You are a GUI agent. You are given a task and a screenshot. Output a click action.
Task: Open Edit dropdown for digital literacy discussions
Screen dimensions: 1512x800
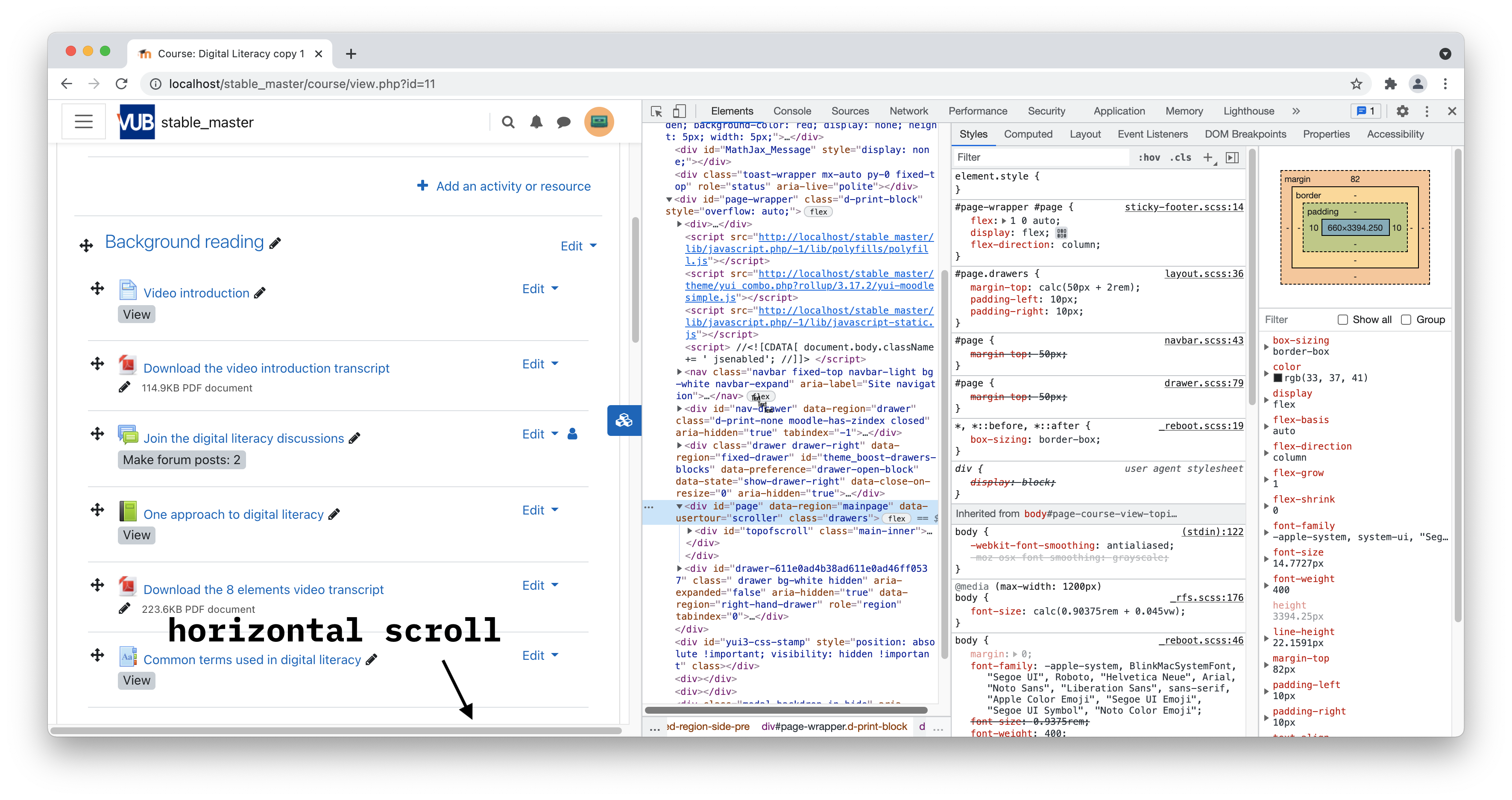[540, 434]
